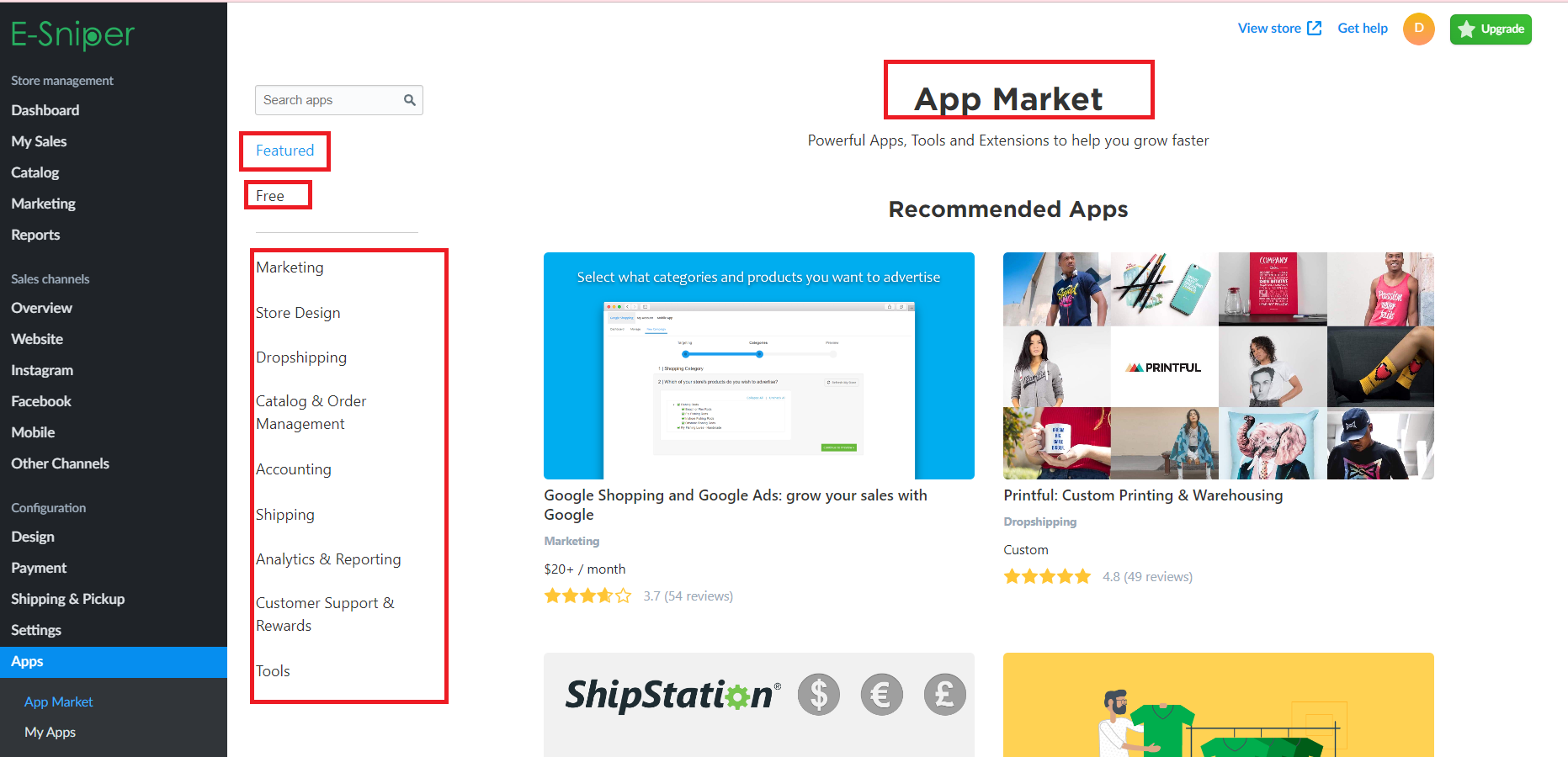Open the View store external link icon
1568x757 pixels.
click(x=1314, y=29)
